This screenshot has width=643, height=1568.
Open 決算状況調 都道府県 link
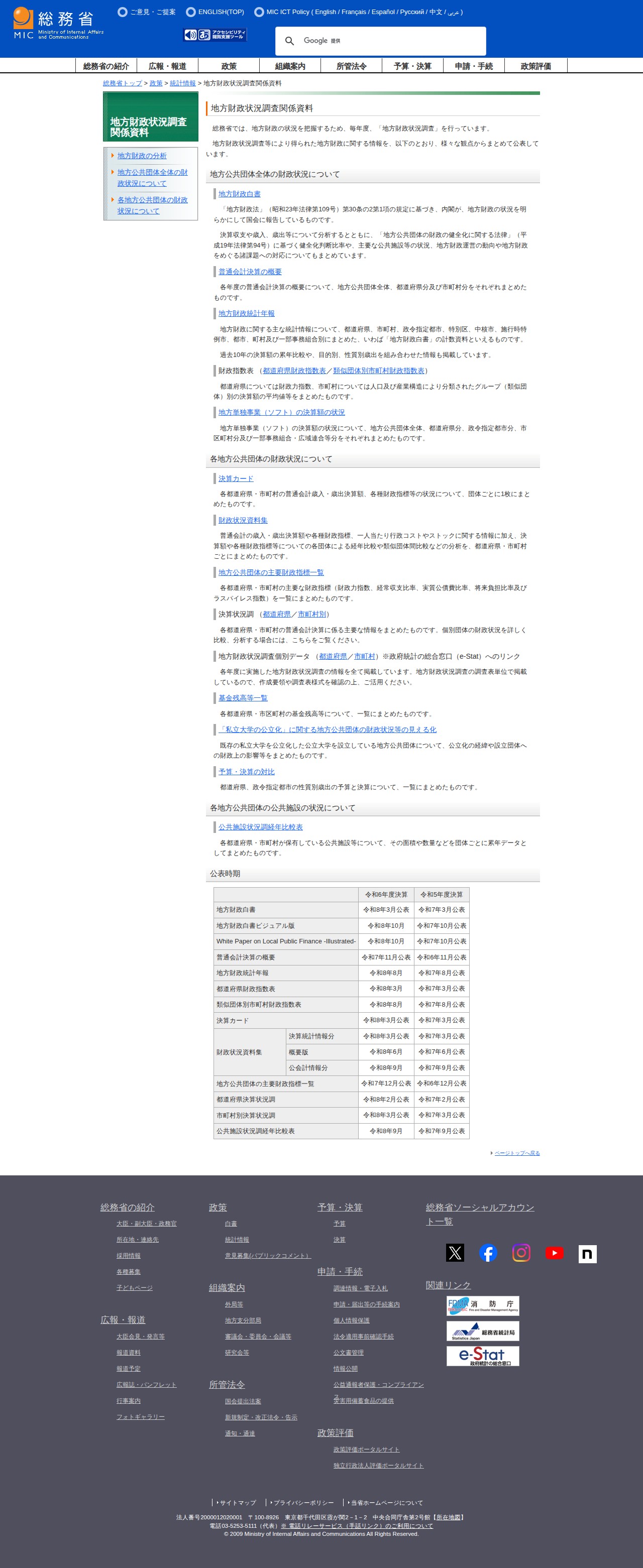tap(276, 614)
